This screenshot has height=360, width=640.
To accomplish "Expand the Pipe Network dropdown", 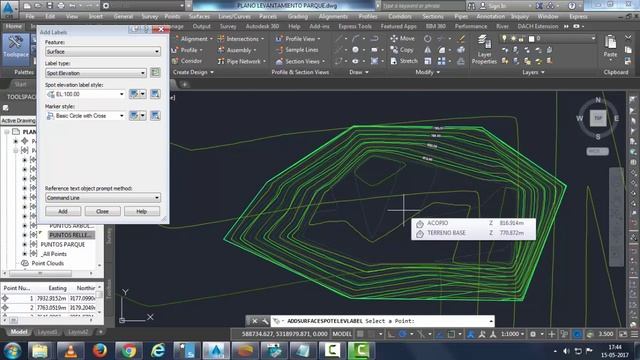I will (x=264, y=61).
